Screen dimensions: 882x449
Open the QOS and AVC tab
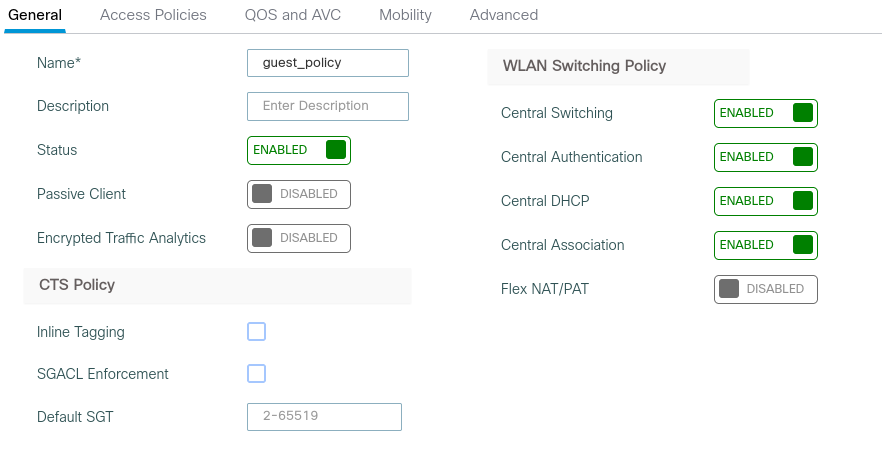[293, 15]
